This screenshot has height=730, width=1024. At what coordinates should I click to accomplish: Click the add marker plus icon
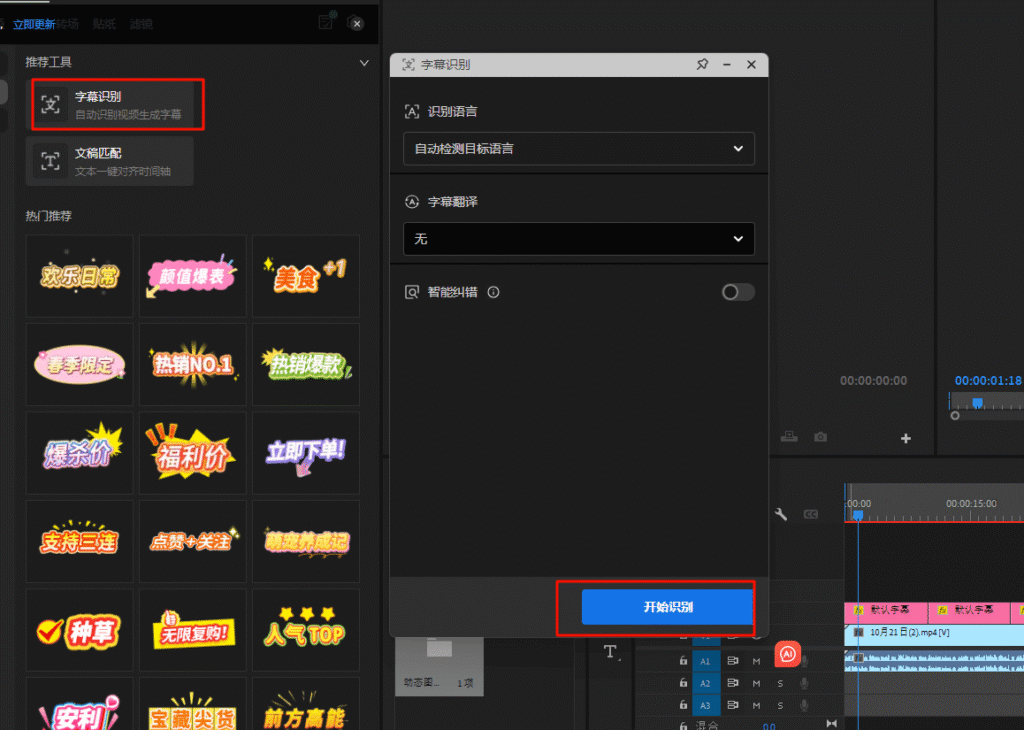click(905, 438)
